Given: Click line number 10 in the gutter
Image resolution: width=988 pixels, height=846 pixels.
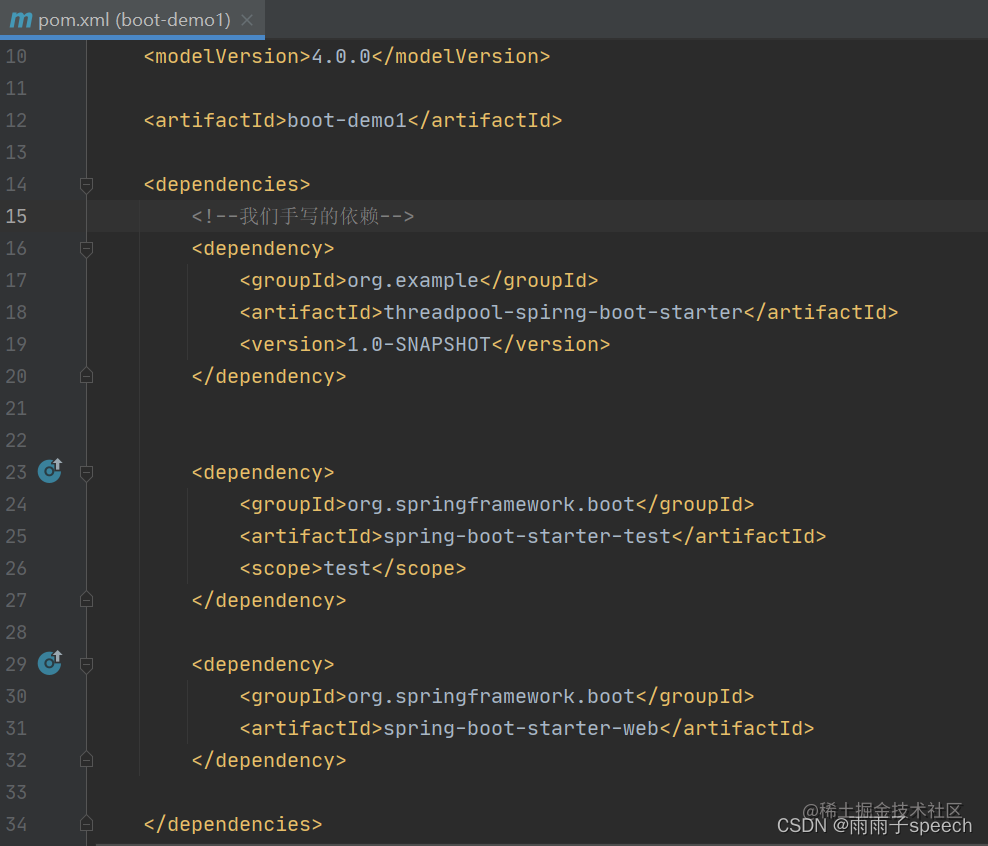Looking at the screenshot, I should click(x=16, y=57).
